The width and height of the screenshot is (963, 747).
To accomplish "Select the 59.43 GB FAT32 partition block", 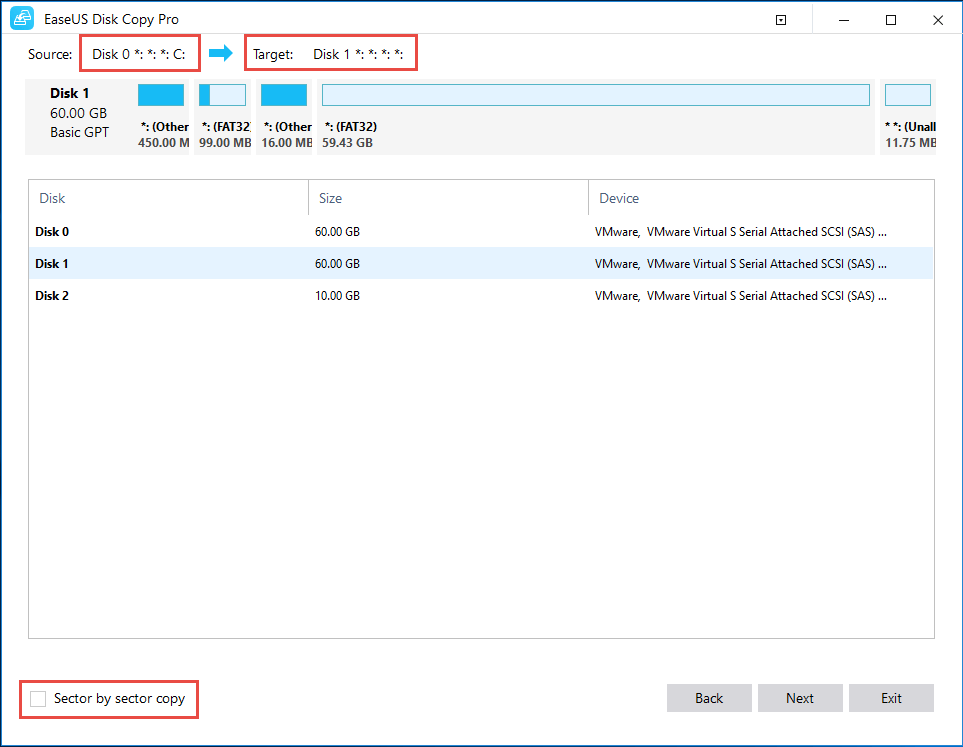I will point(595,94).
